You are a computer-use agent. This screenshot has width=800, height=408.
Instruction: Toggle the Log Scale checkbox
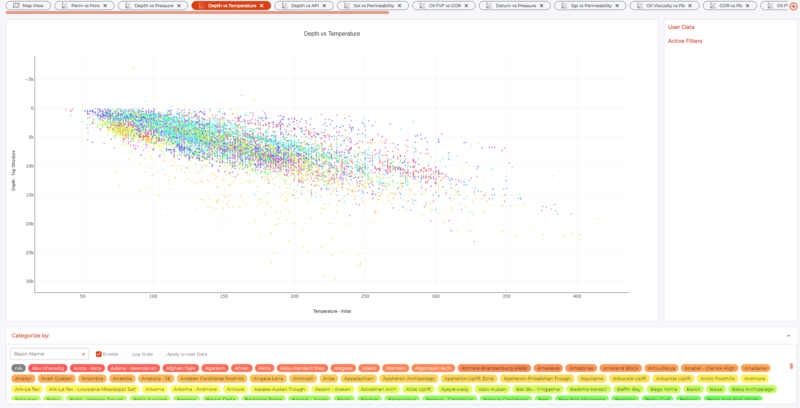click(127, 354)
